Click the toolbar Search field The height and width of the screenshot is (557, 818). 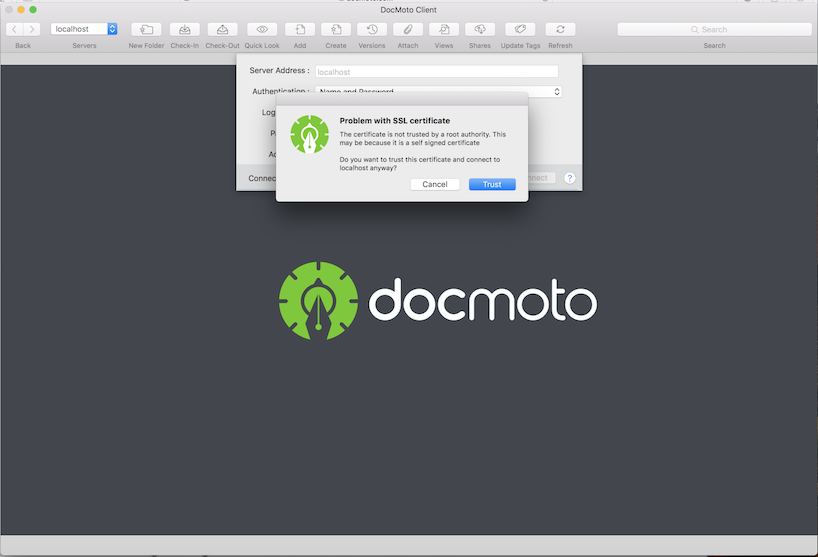point(714,29)
